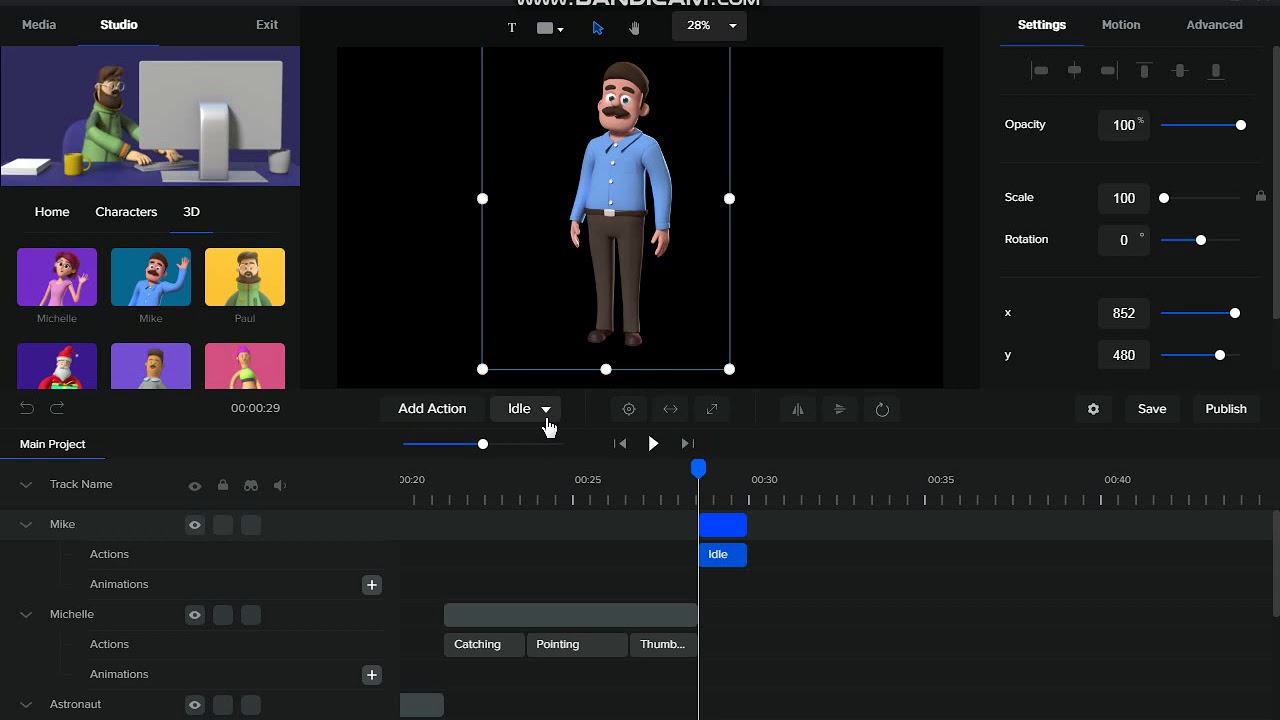This screenshot has height=720, width=1280.
Task: Click the fit-width double arrow icon
Action: click(671, 409)
